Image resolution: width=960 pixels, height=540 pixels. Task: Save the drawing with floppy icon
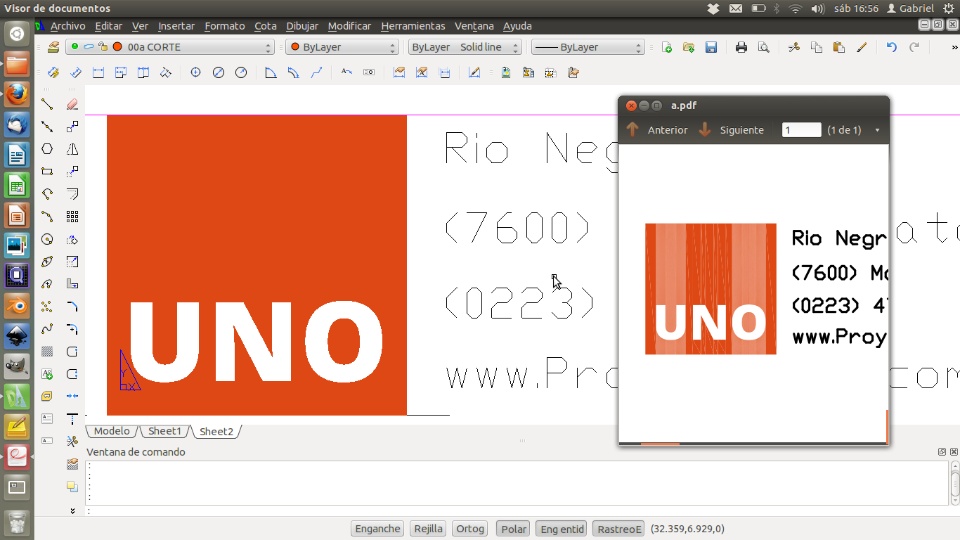[711, 47]
